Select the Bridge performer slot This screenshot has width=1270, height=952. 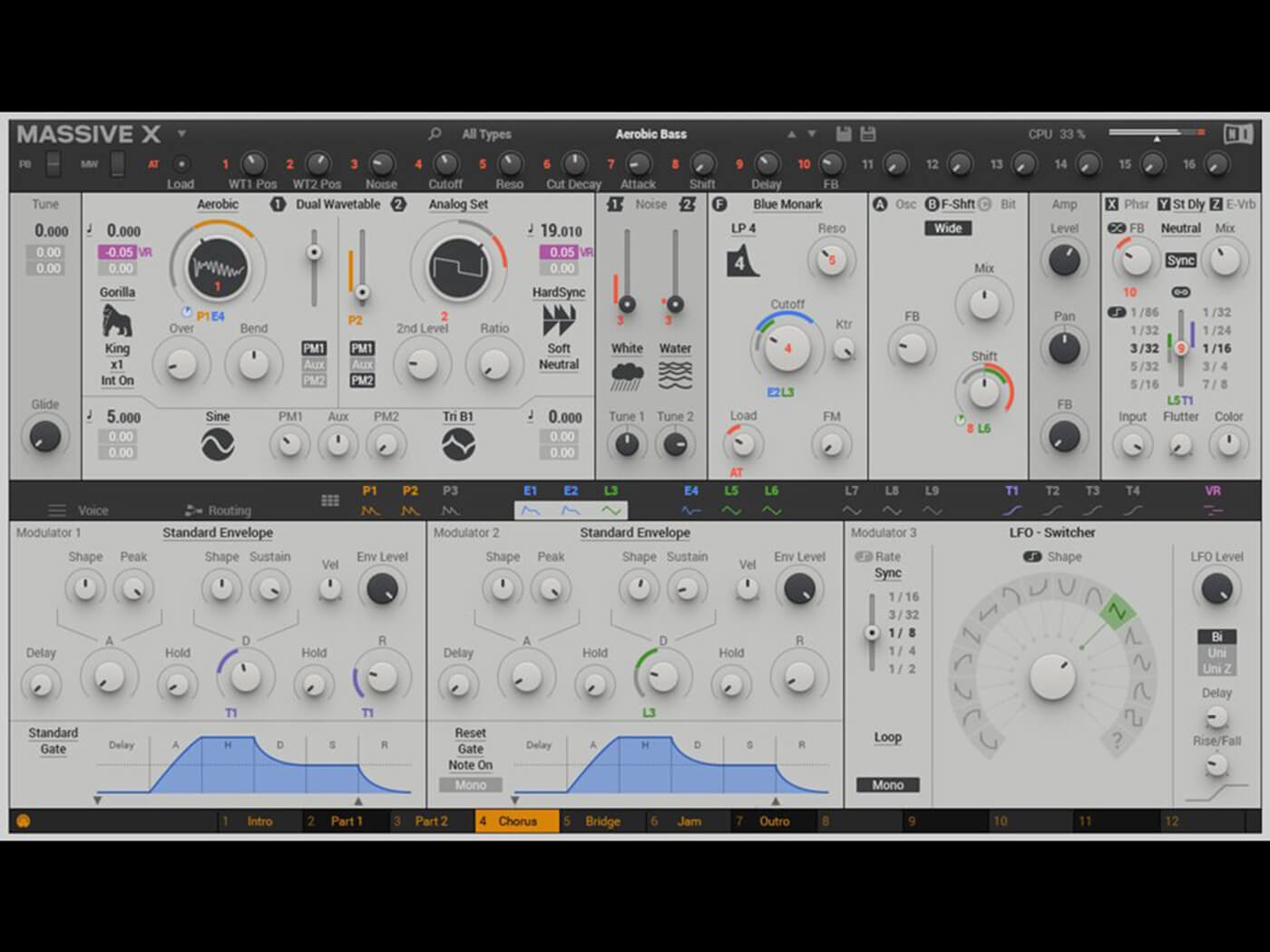tap(602, 821)
